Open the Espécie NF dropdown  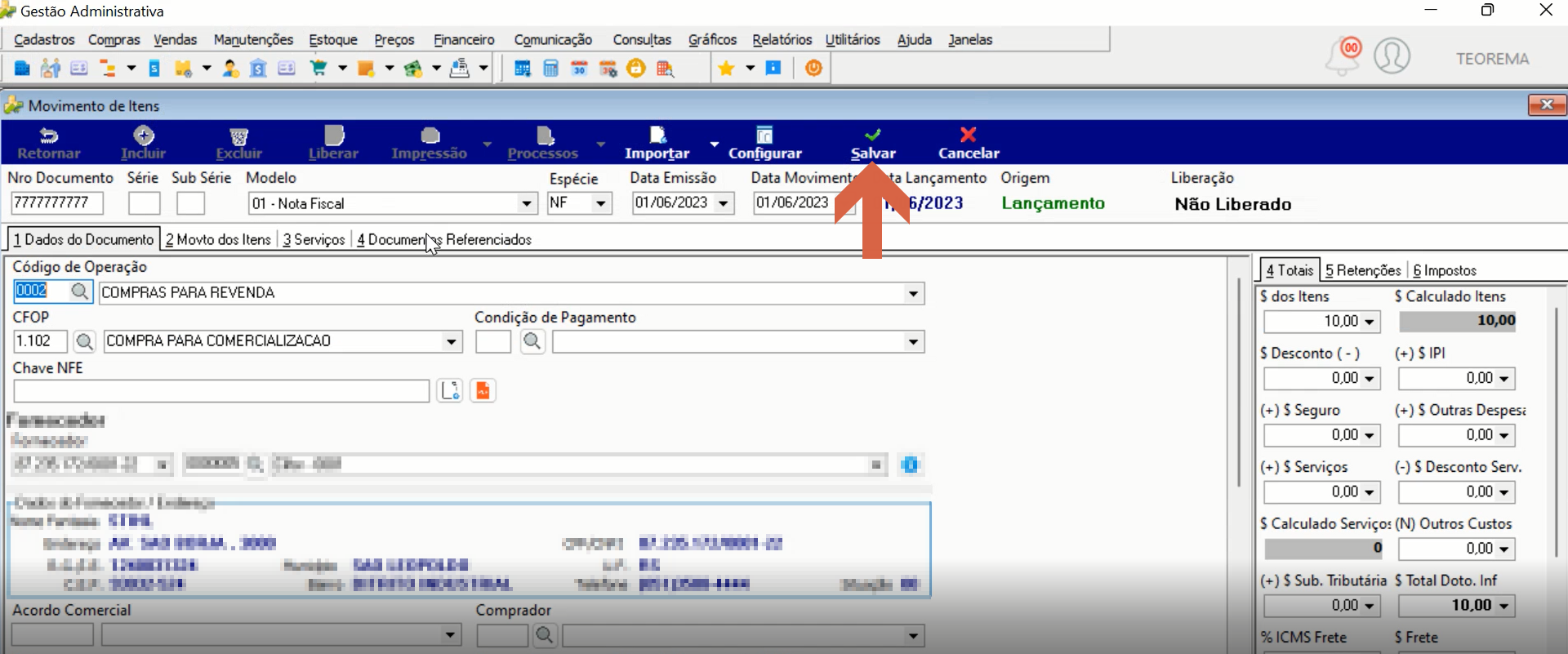pyautogui.click(x=601, y=203)
